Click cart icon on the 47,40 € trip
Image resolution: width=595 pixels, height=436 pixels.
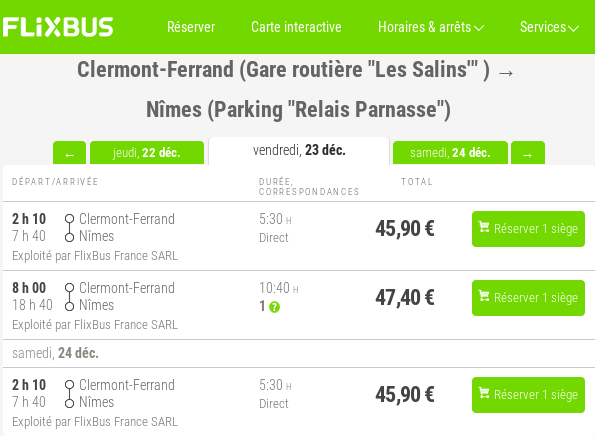pyautogui.click(x=484, y=296)
